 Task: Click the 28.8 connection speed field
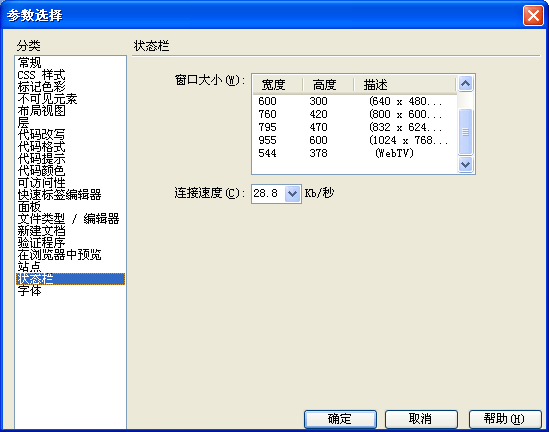(269, 194)
